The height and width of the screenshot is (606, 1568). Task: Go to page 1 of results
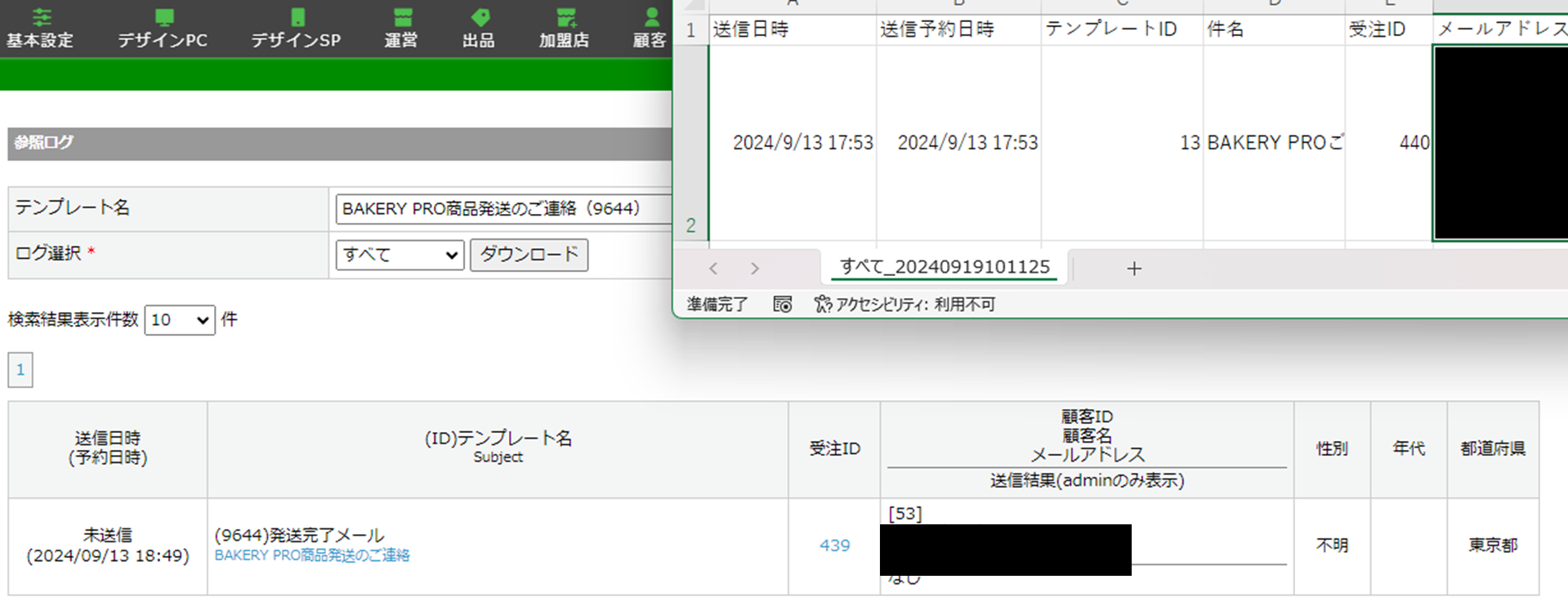coord(20,370)
